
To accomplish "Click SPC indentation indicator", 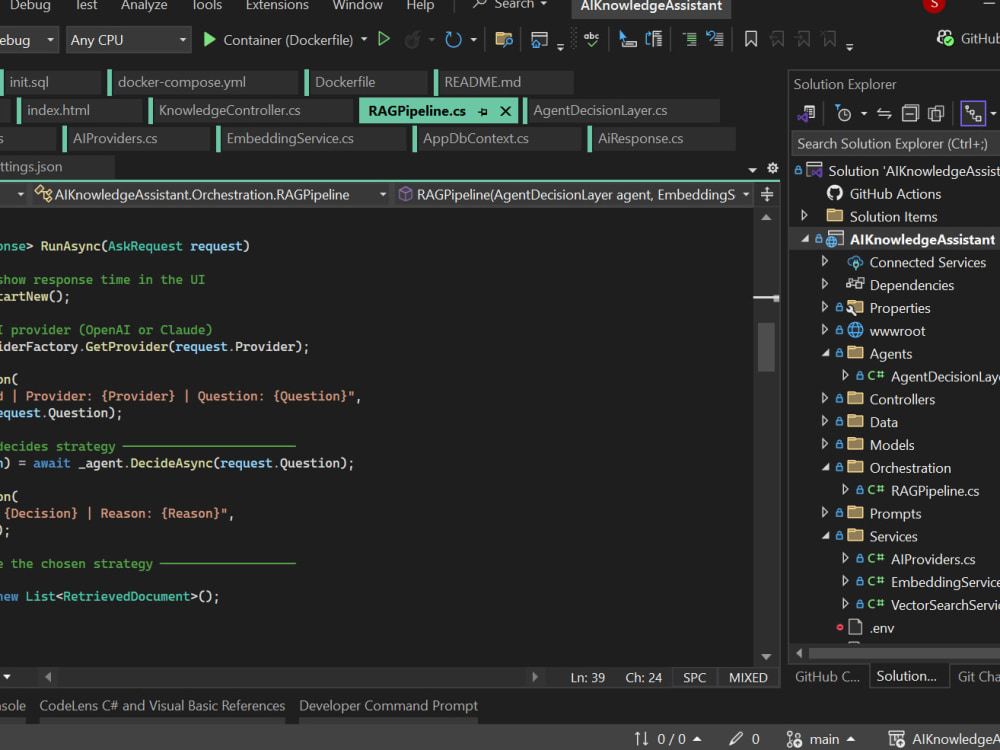I will point(695,678).
